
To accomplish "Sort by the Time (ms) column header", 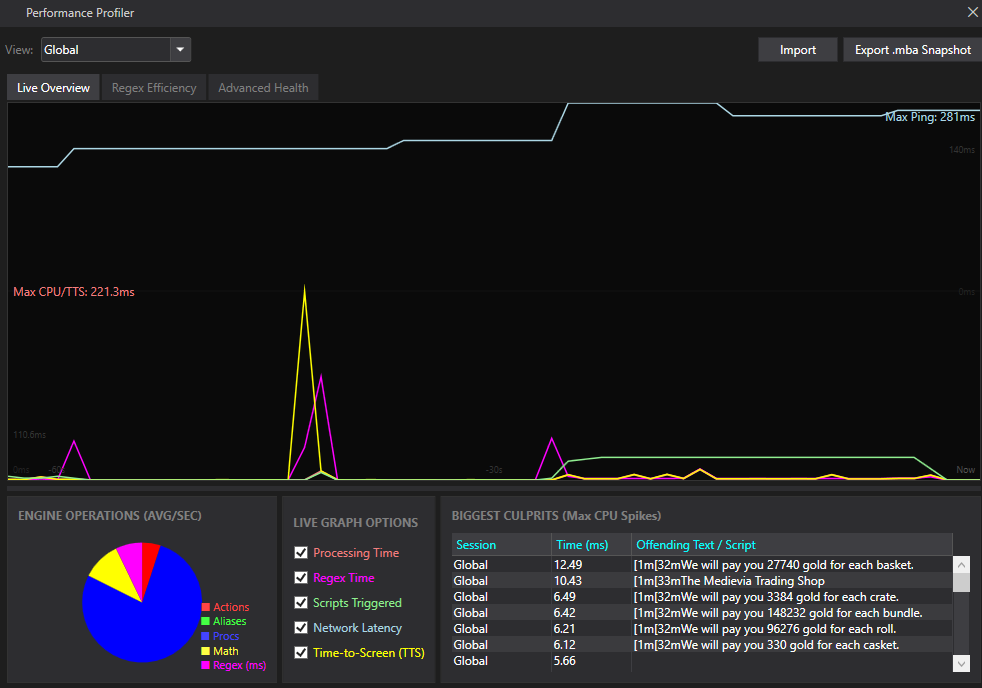I will point(591,545).
